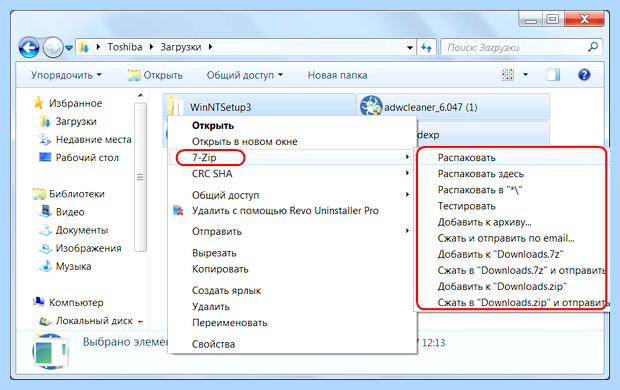Choose Распаковать in the 7-Zip submenu
Image resolution: width=620 pixels, height=390 pixels.
(x=512, y=157)
